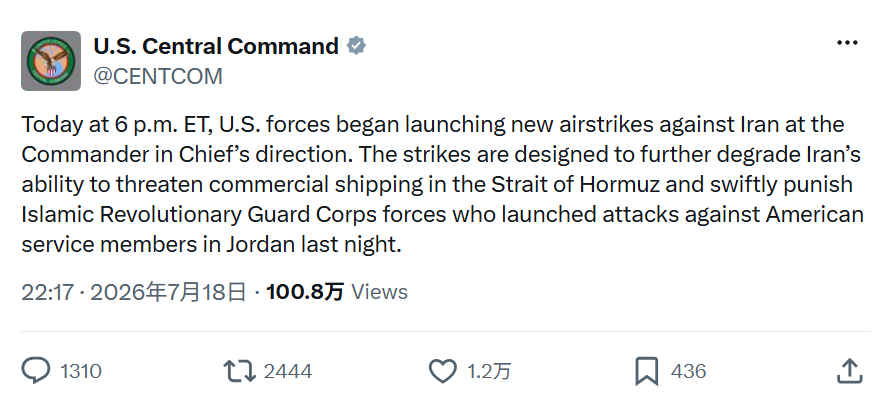Click the 2026年7月18日 date
Screen dimensions: 876x393
pos(168,292)
